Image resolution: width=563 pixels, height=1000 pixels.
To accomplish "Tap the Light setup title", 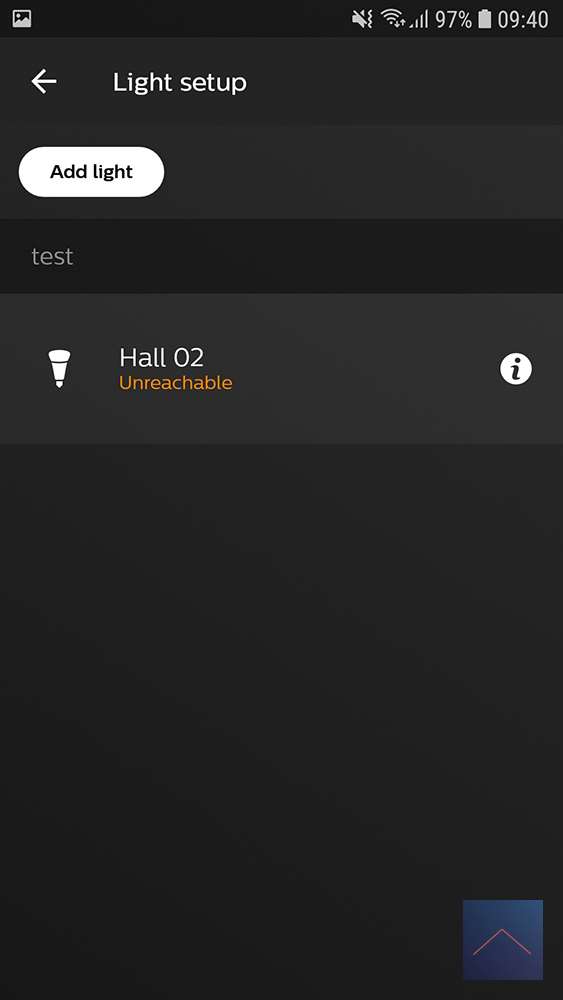I will [180, 82].
